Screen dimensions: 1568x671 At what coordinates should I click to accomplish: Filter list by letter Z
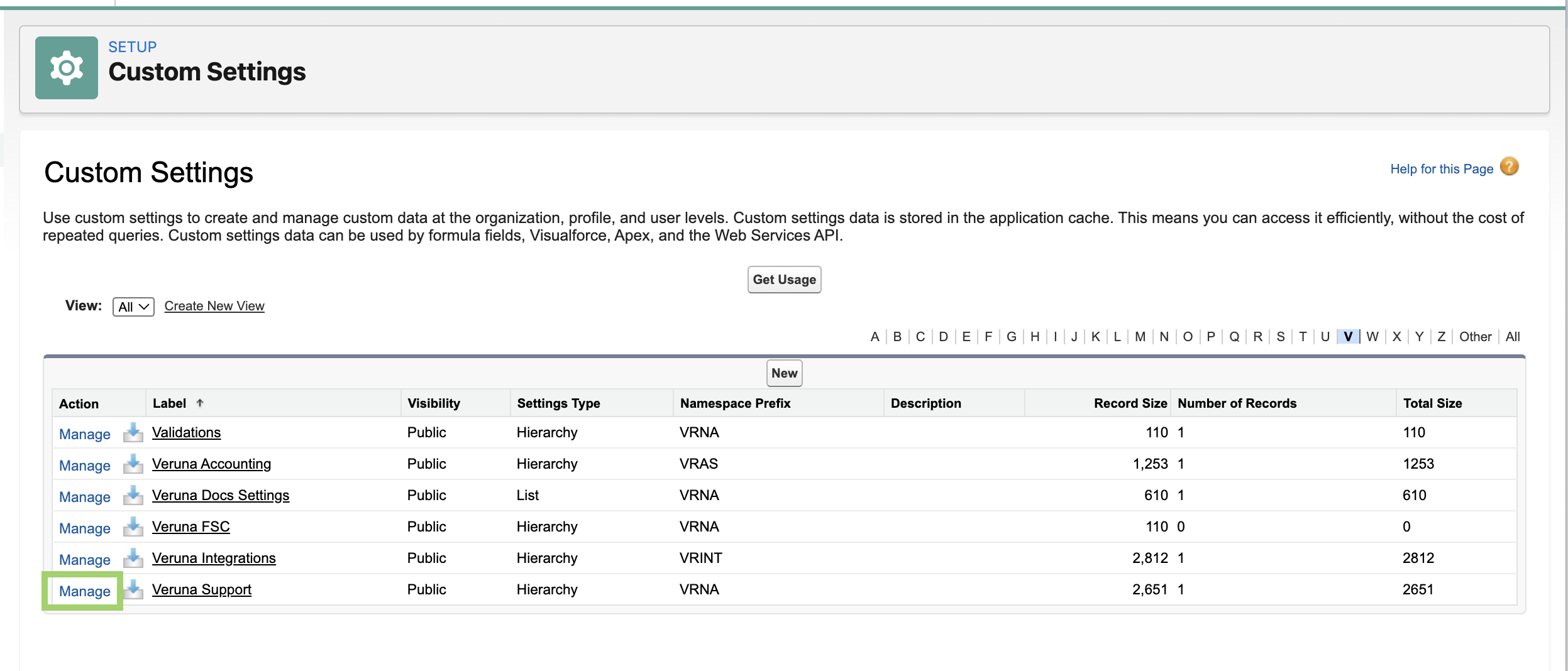(x=1442, y=337)
